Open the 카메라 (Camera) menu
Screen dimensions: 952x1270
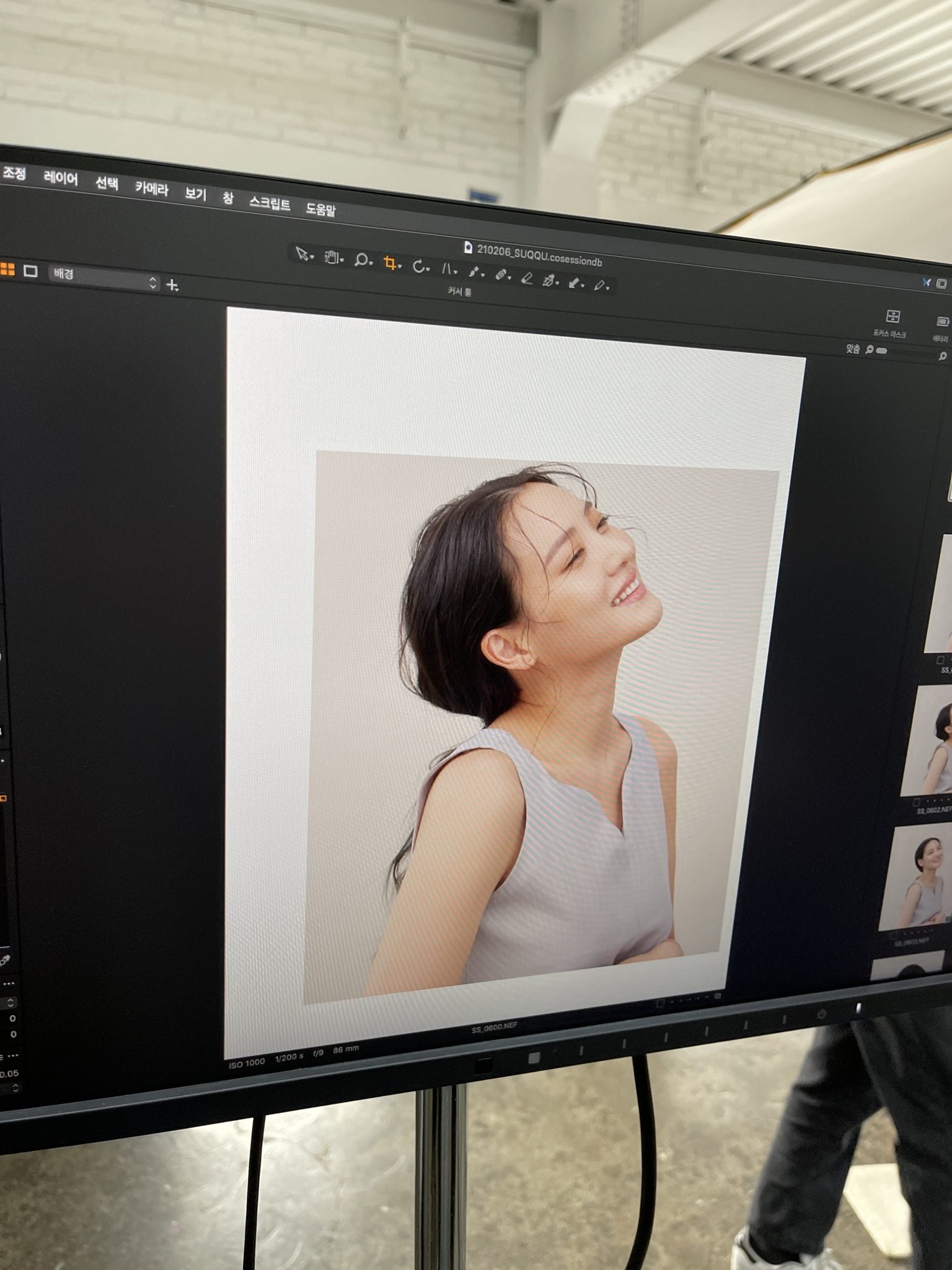click(x=152, y=189)
